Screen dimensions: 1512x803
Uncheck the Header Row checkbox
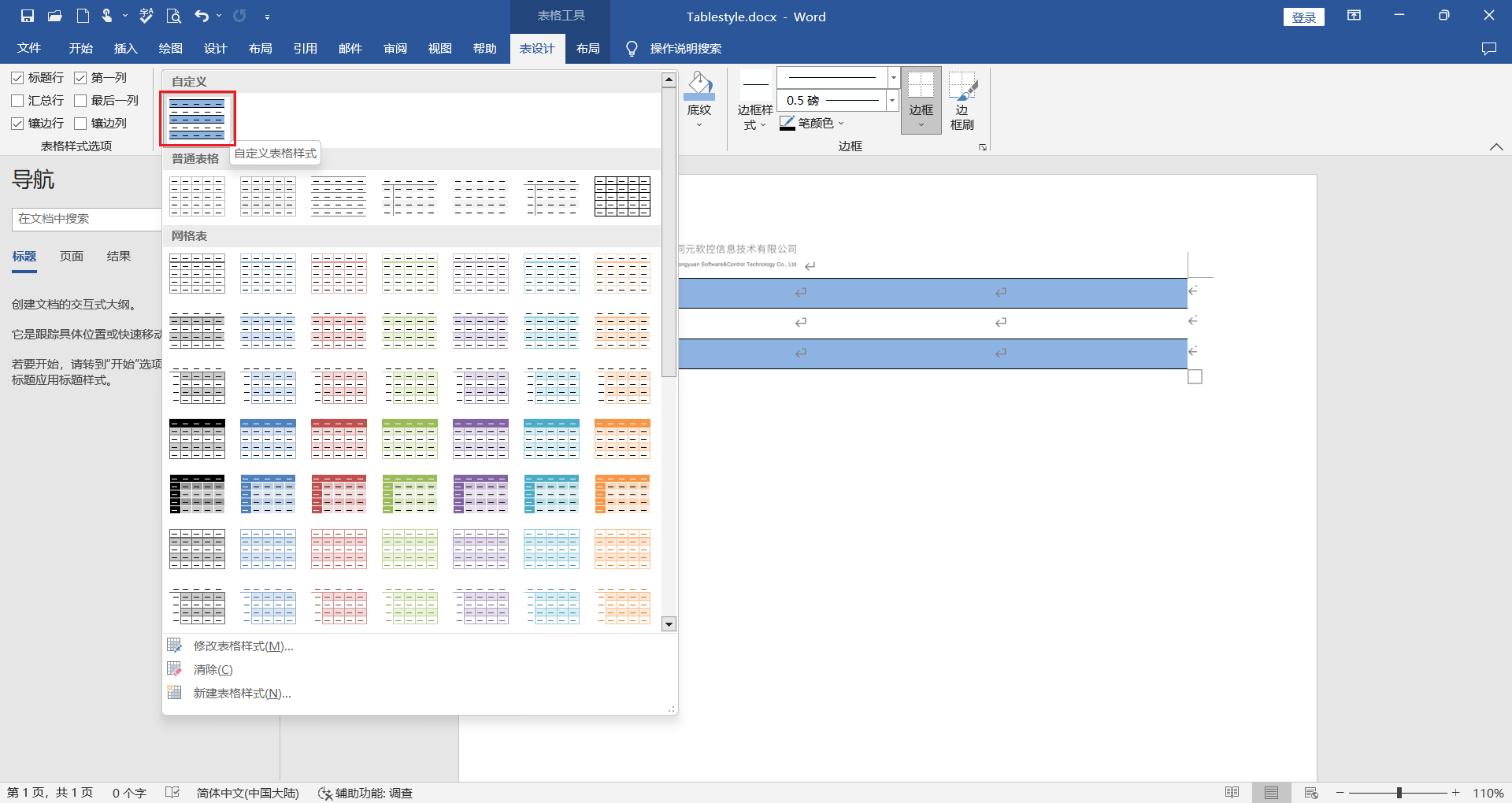[x=17, y=78]
